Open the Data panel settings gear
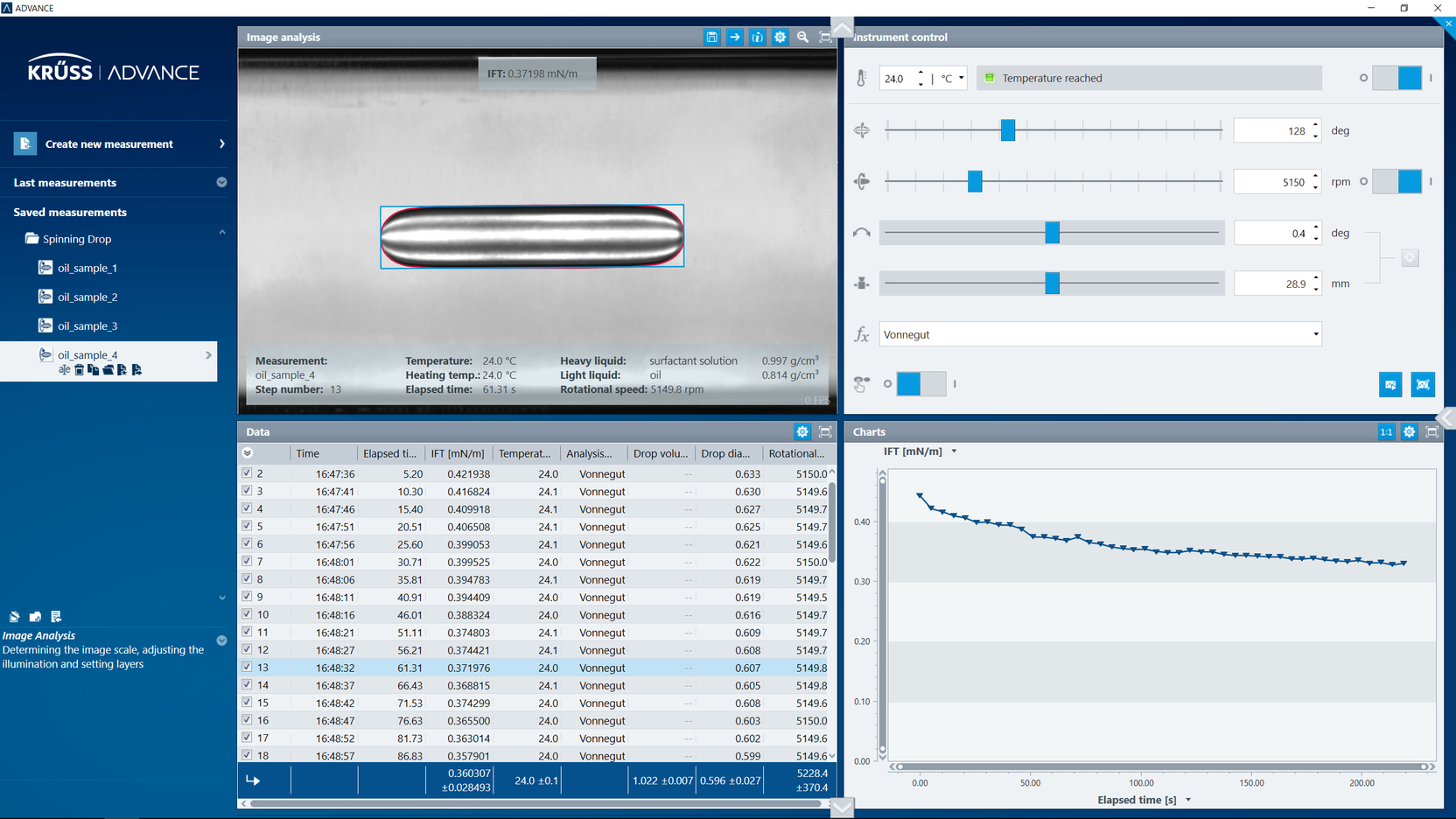This screenshot has height=819, width=1456. coord(801,431)
